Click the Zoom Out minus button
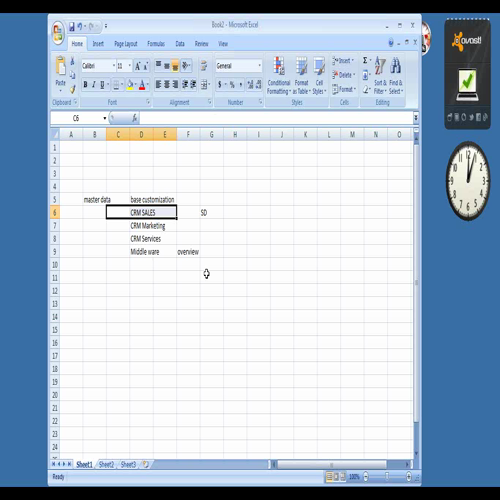The width and height of the screenshot is (500, 500). click(x=366, y=477)
